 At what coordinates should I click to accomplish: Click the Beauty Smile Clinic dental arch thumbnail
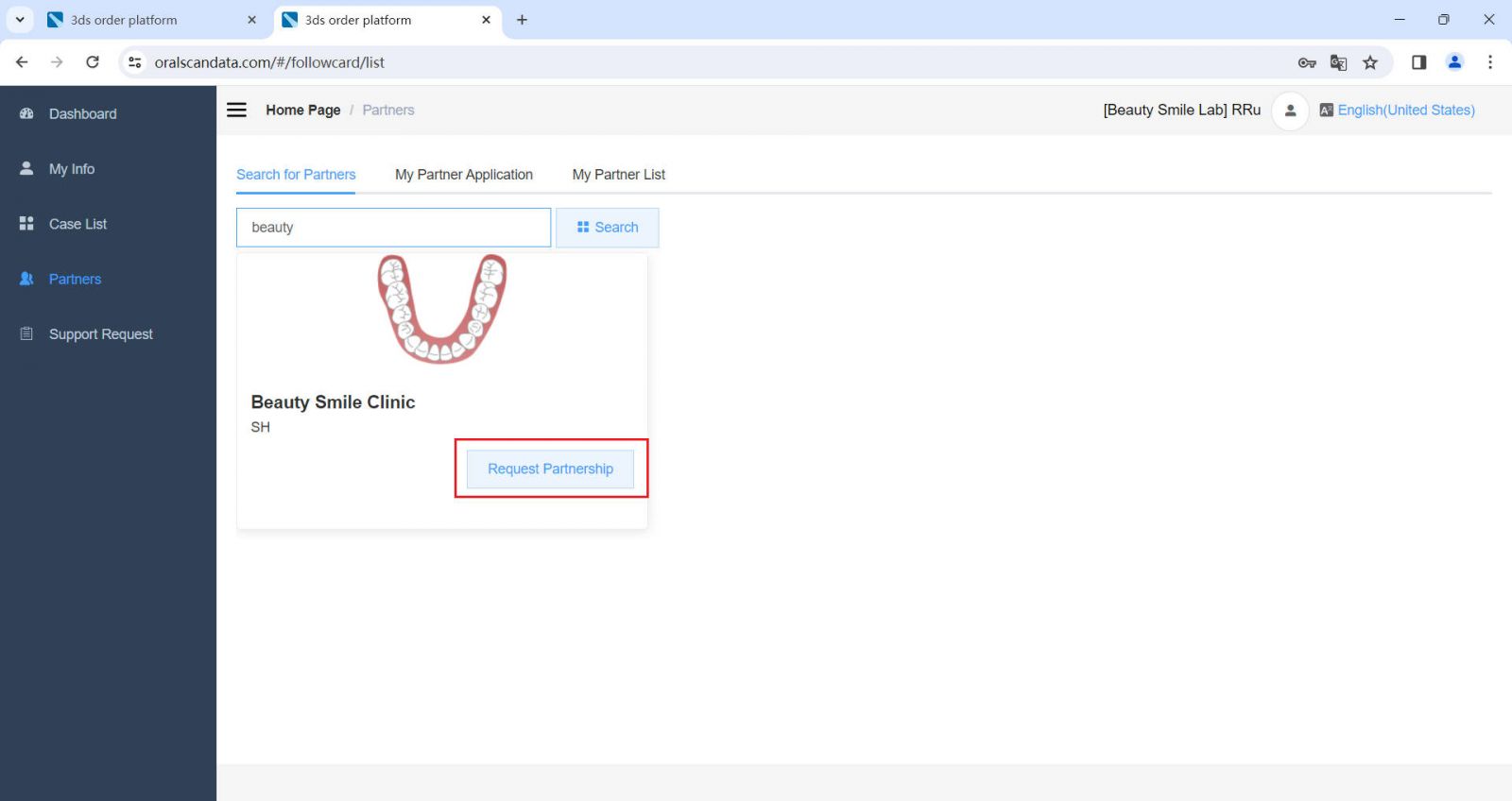[442, 309]
